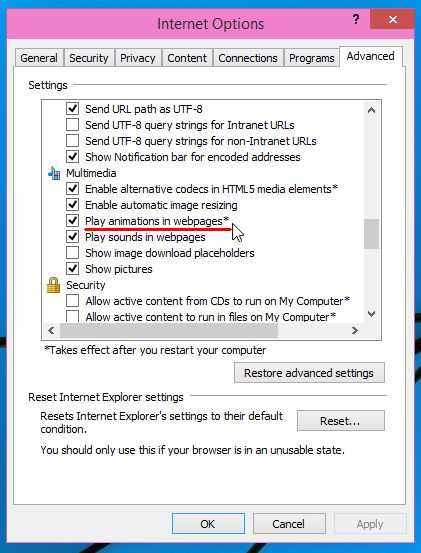
Task: Close the Internet Options dialog
Action: 392,19
